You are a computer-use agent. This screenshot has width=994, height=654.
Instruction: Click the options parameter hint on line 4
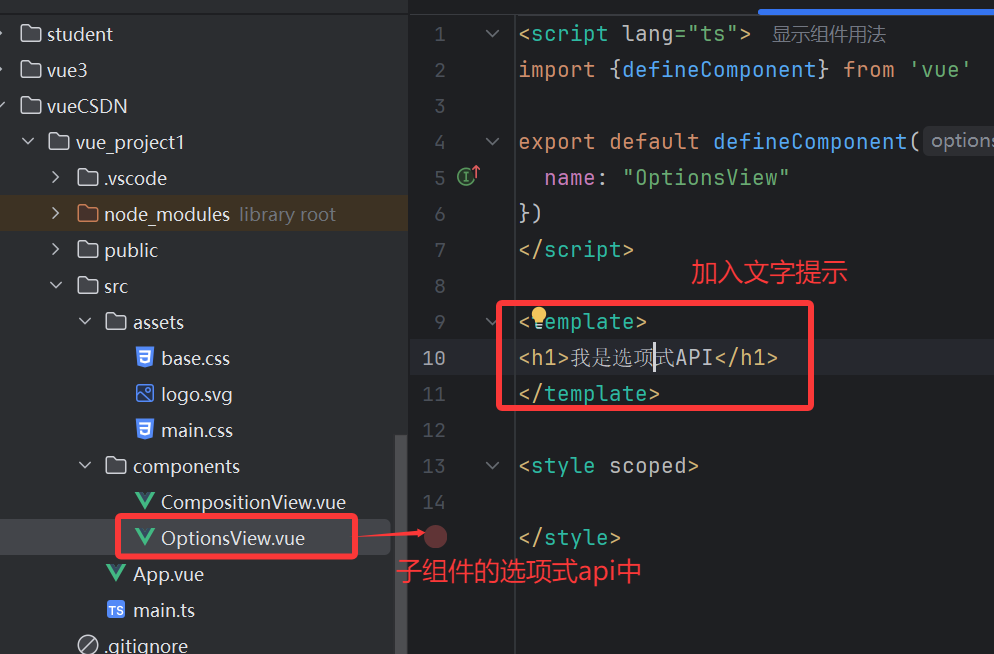[958, 141]
